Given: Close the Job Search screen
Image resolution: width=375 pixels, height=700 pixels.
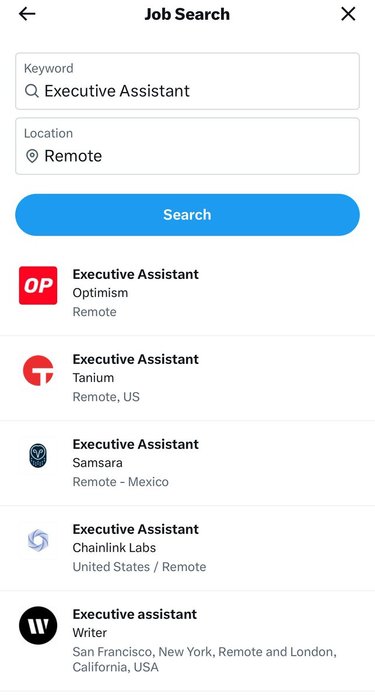Looking at the screenshot, I should [348, 14].
